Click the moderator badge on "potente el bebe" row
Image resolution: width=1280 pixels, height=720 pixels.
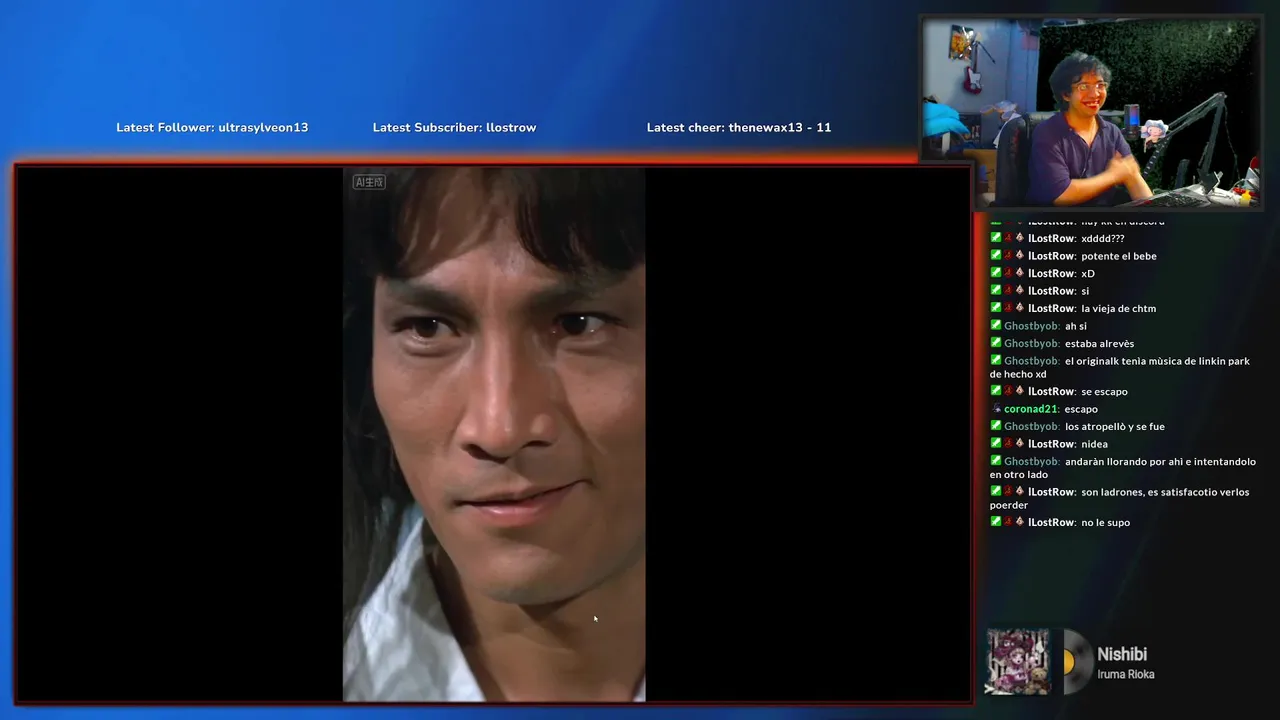996,255
